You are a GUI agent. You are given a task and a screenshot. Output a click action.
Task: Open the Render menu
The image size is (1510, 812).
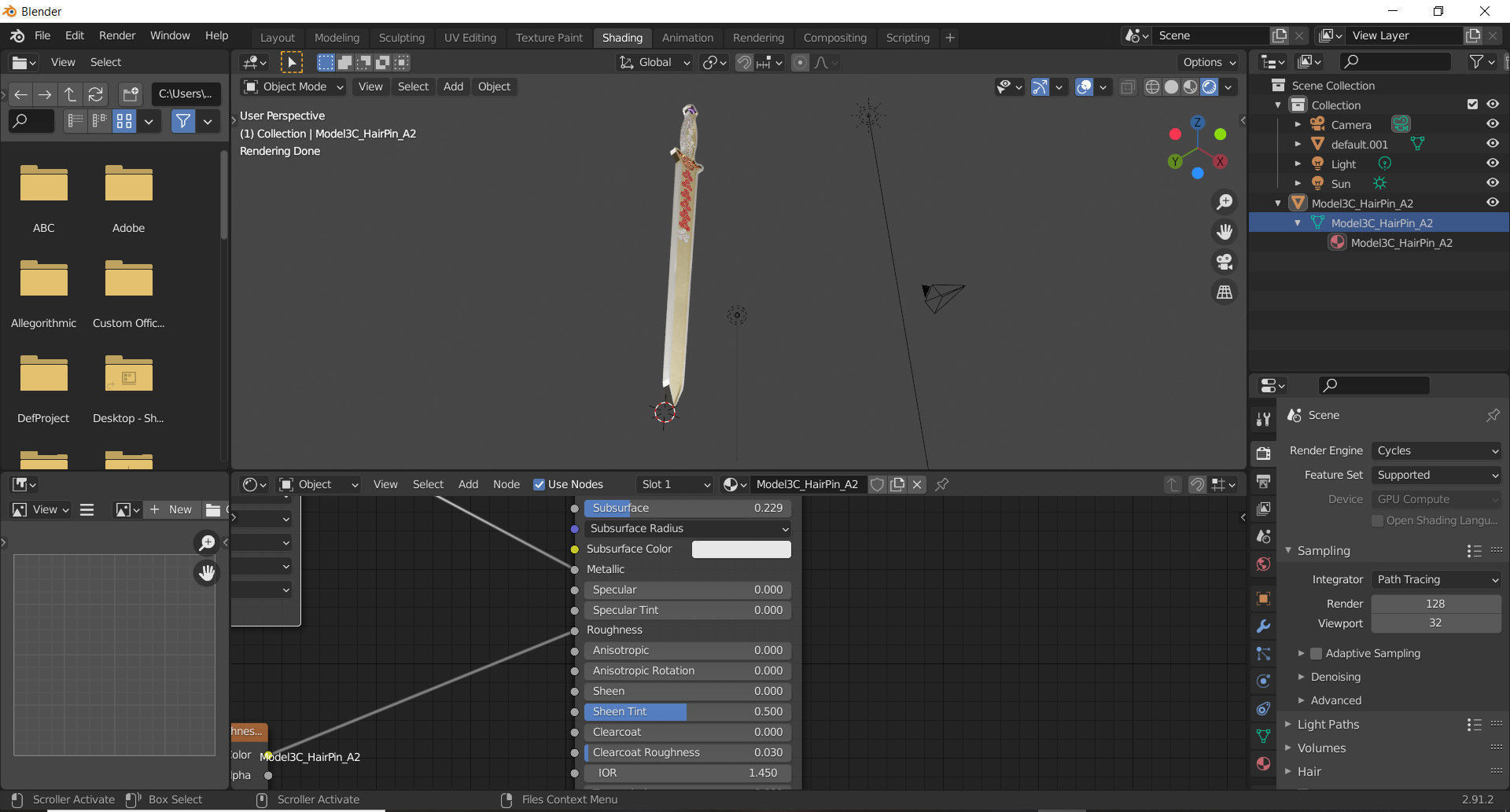point(117,35)
